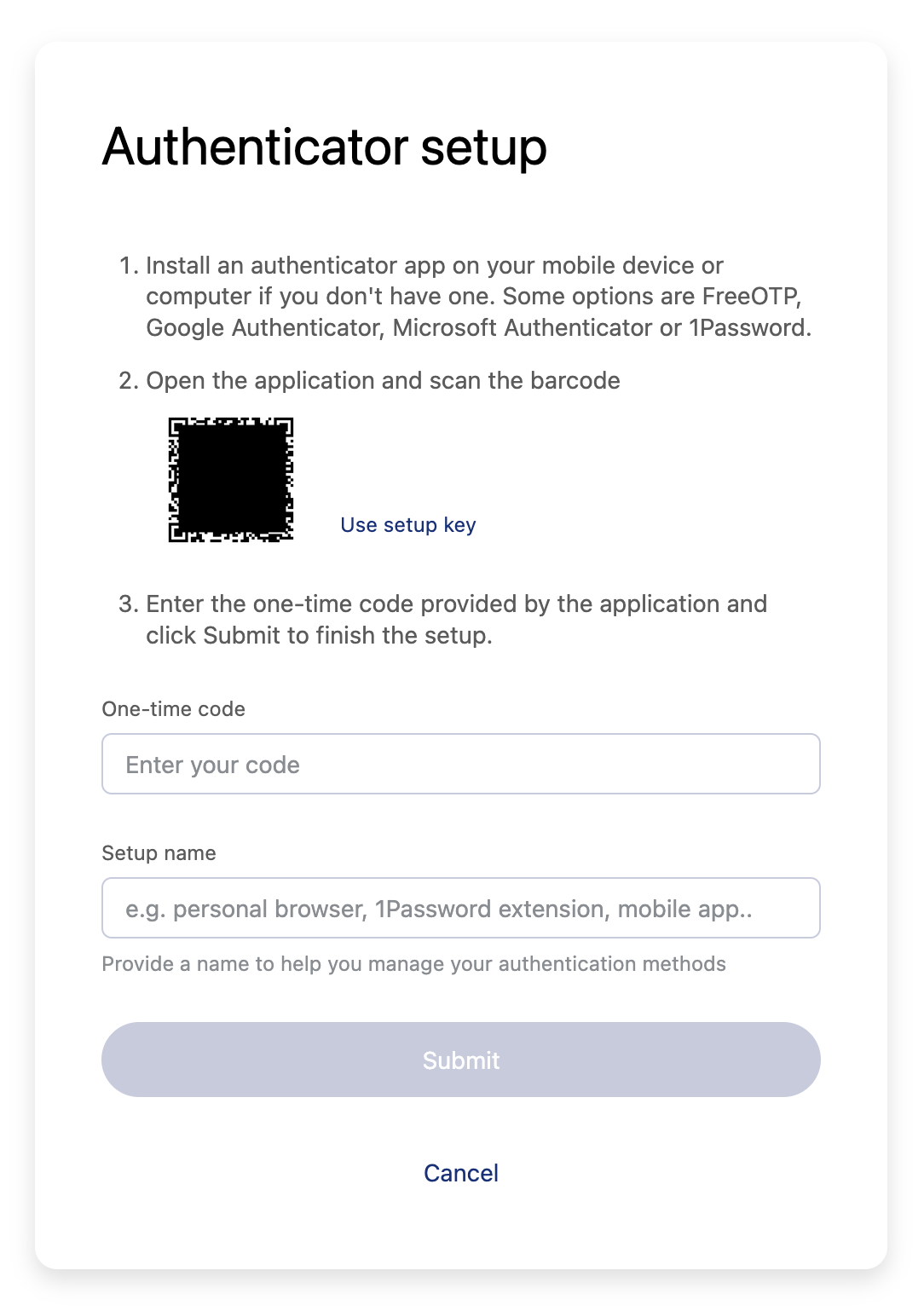Click the QR code barcode image

click(x=231, y=480)
